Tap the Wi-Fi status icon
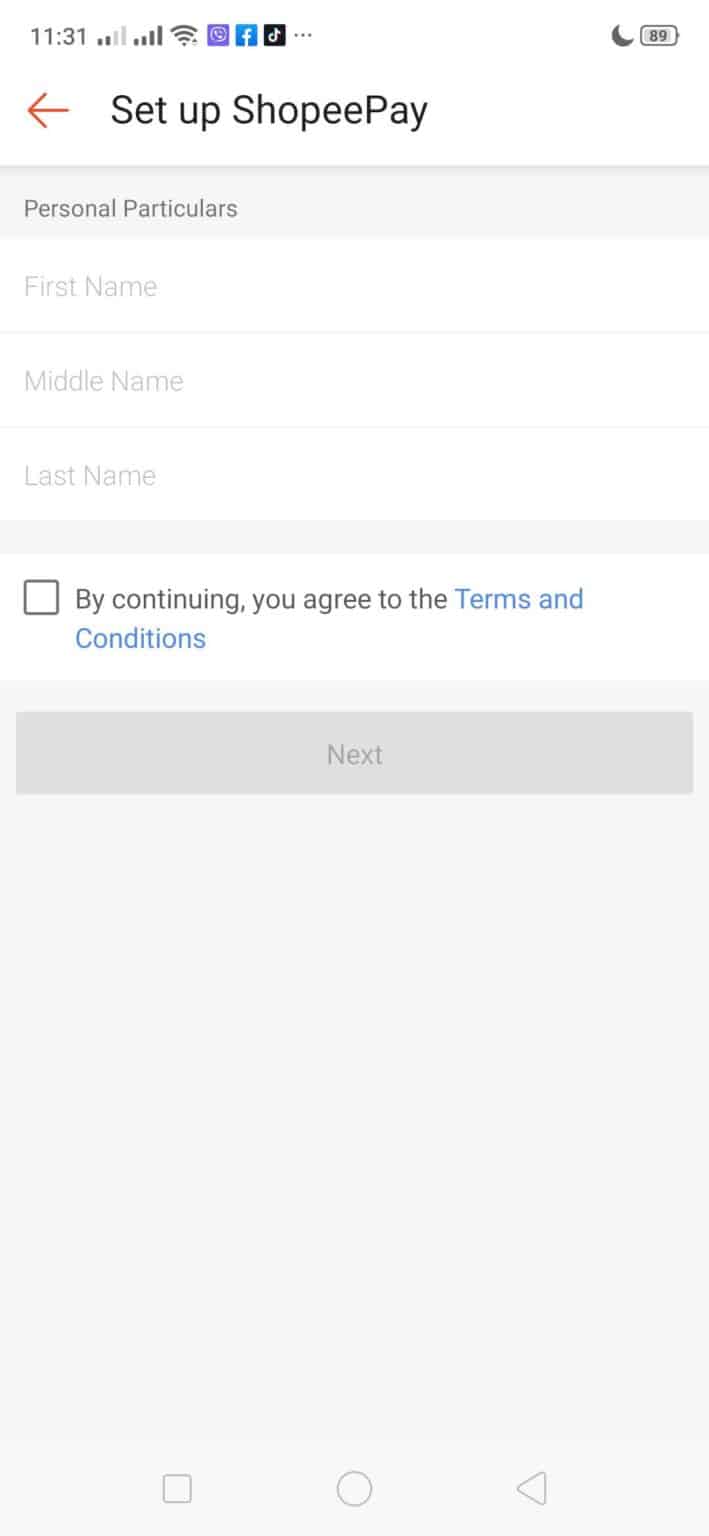Image resolution: width=709 pixels, height=1536 pixels. point(184,36)
